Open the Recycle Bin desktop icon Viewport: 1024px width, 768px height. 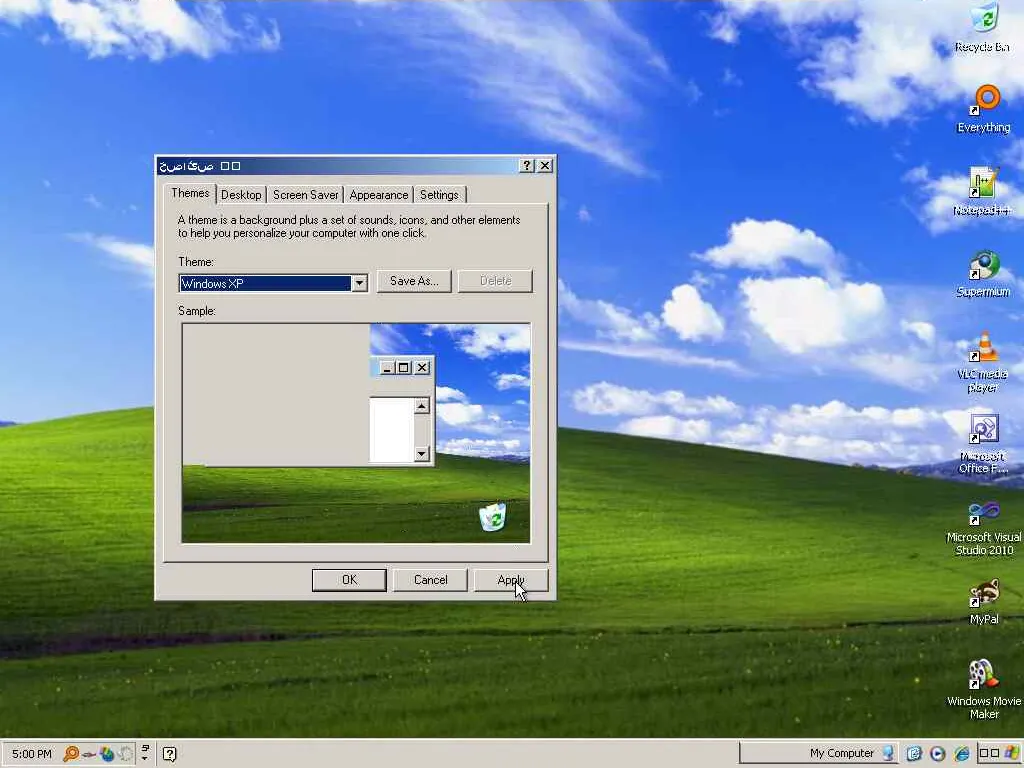(983, 28)
